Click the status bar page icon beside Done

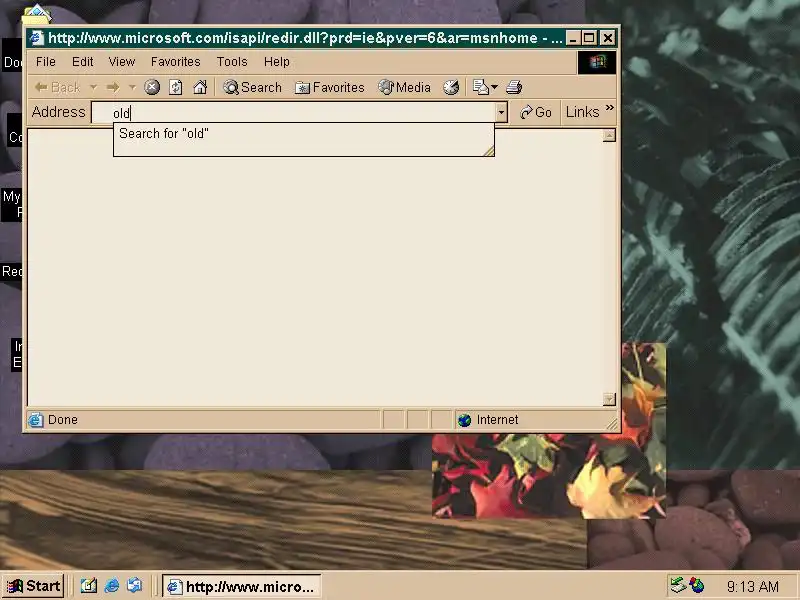point(36,420)
